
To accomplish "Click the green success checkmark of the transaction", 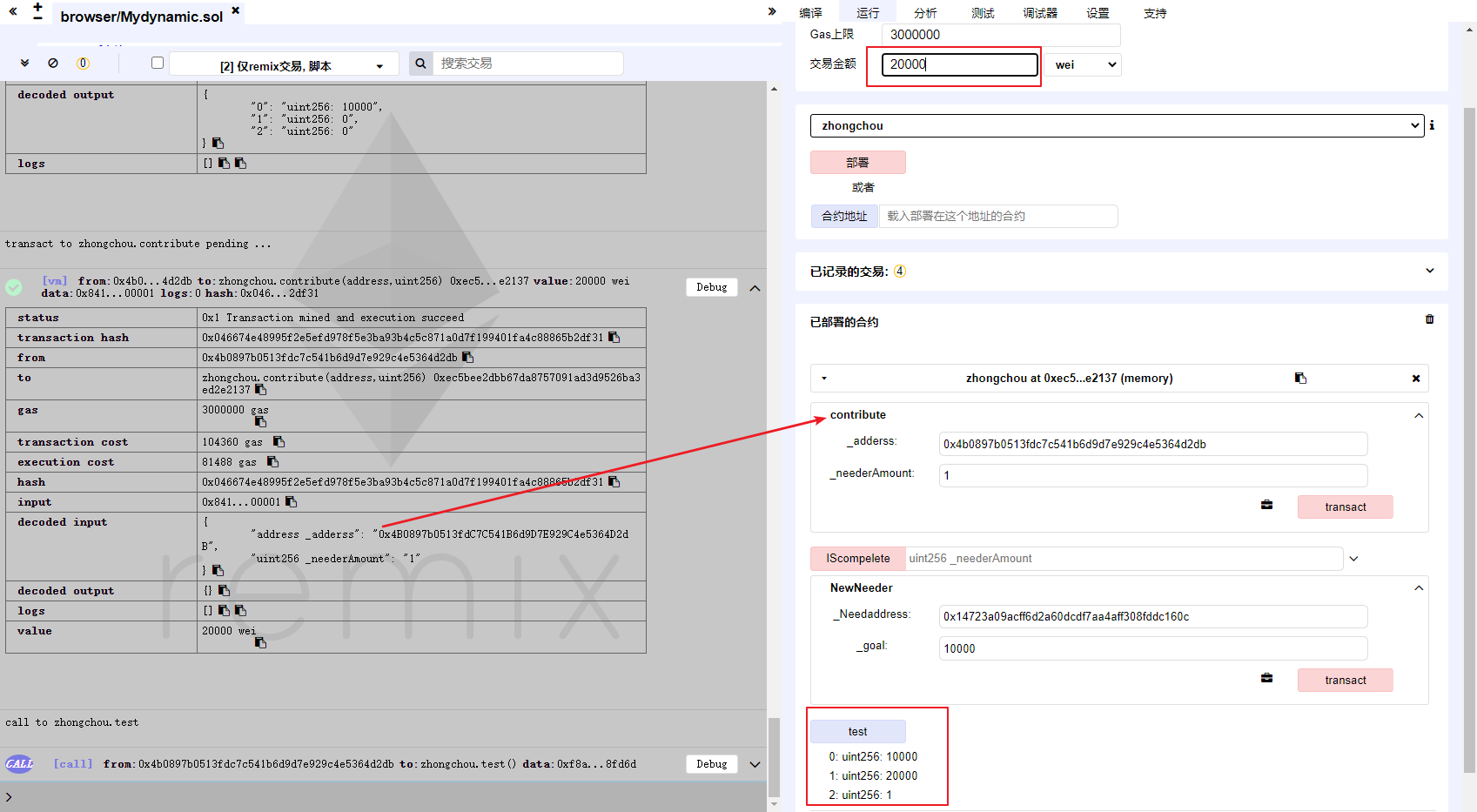I will pyautogui.click(x=14, y=287).
